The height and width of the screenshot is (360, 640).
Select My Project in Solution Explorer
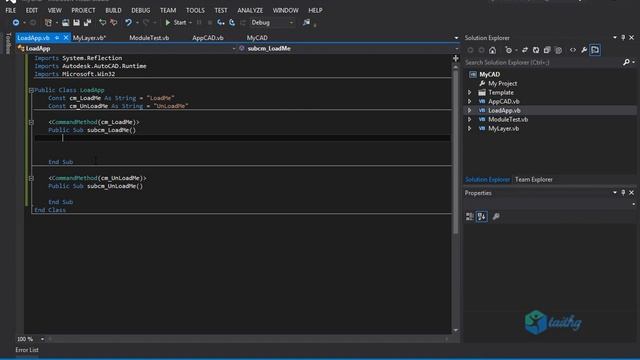(502, 84)
